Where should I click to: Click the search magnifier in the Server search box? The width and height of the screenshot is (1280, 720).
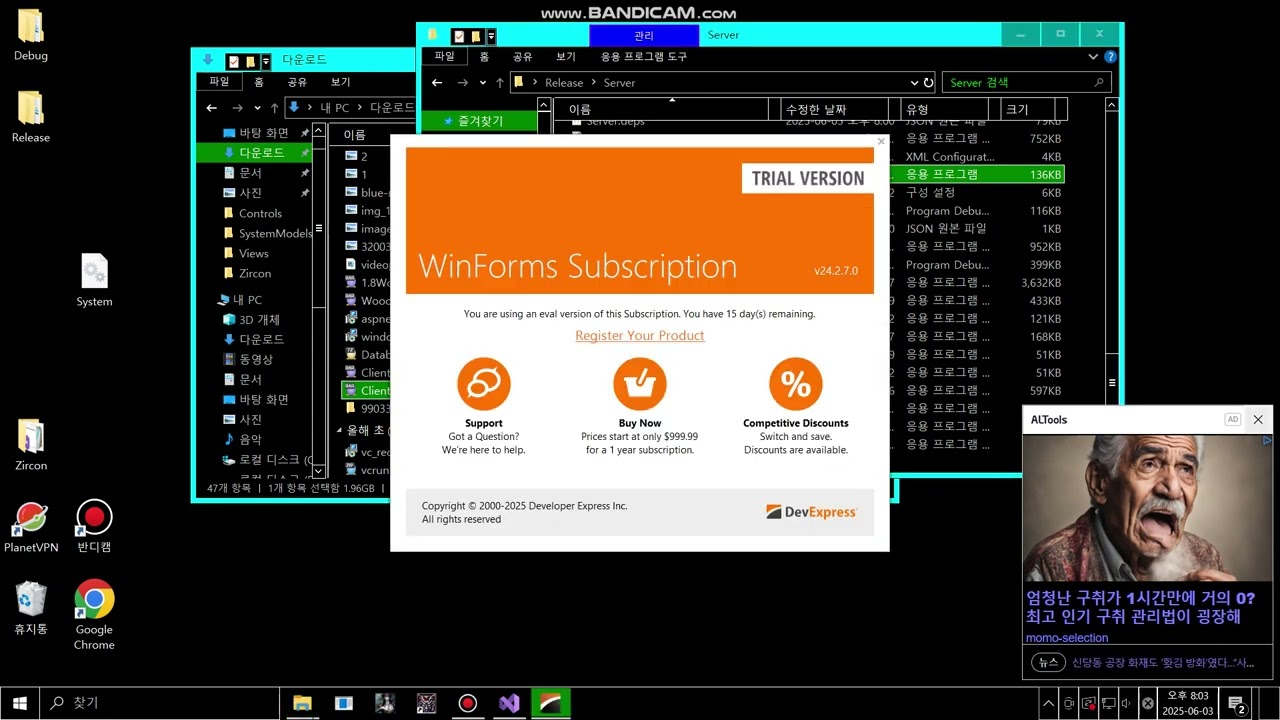(x=1099, y=83)
